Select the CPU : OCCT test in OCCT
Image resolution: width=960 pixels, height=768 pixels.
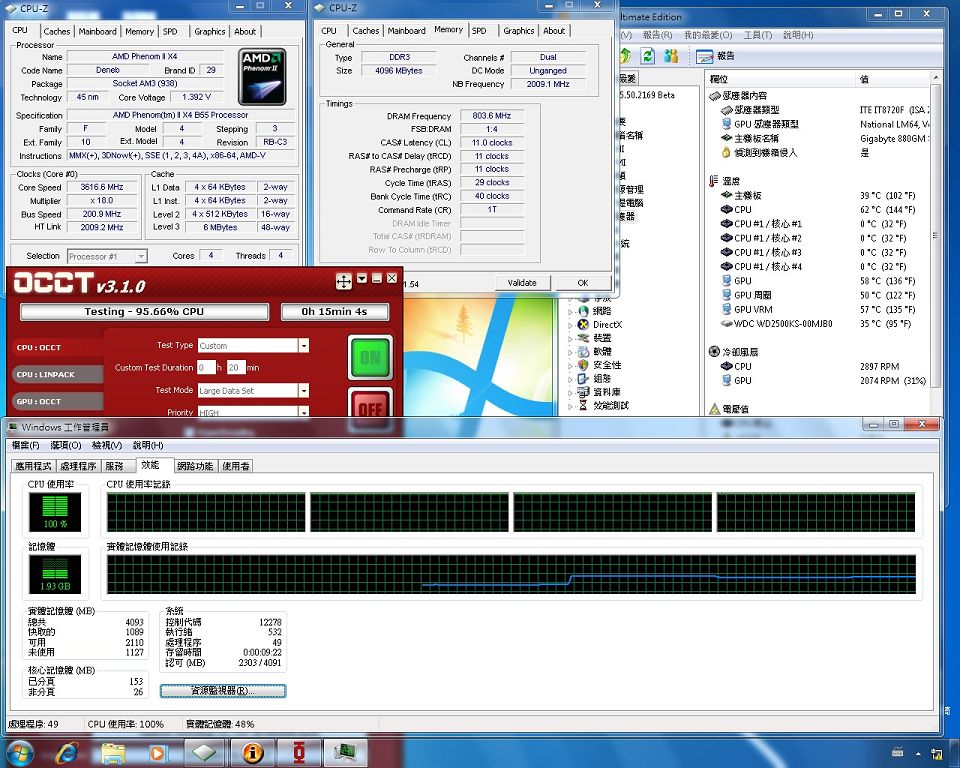coord(57,347)
